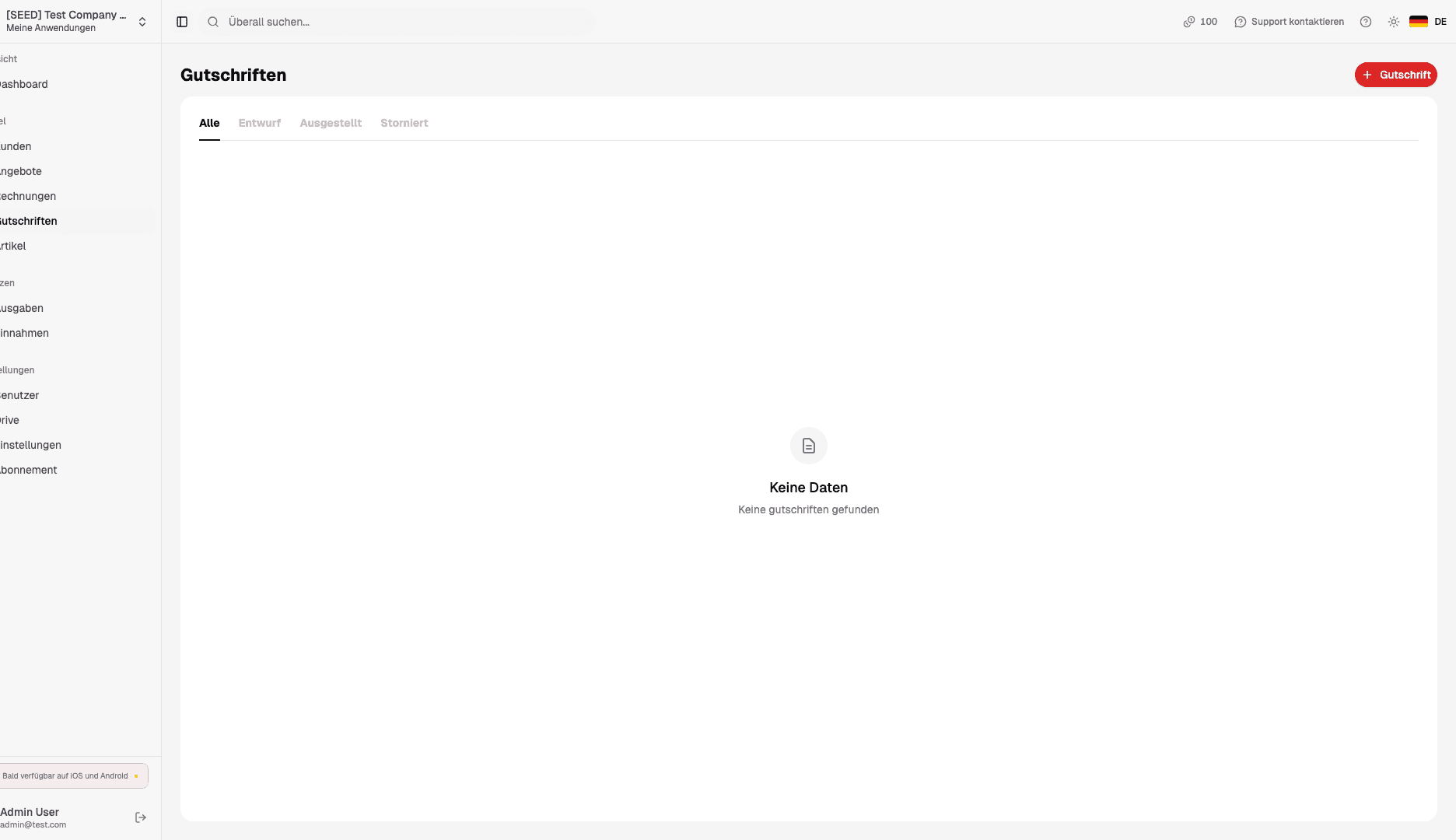
Task: Click the search magnifier icon
Action: click(213, 22)
